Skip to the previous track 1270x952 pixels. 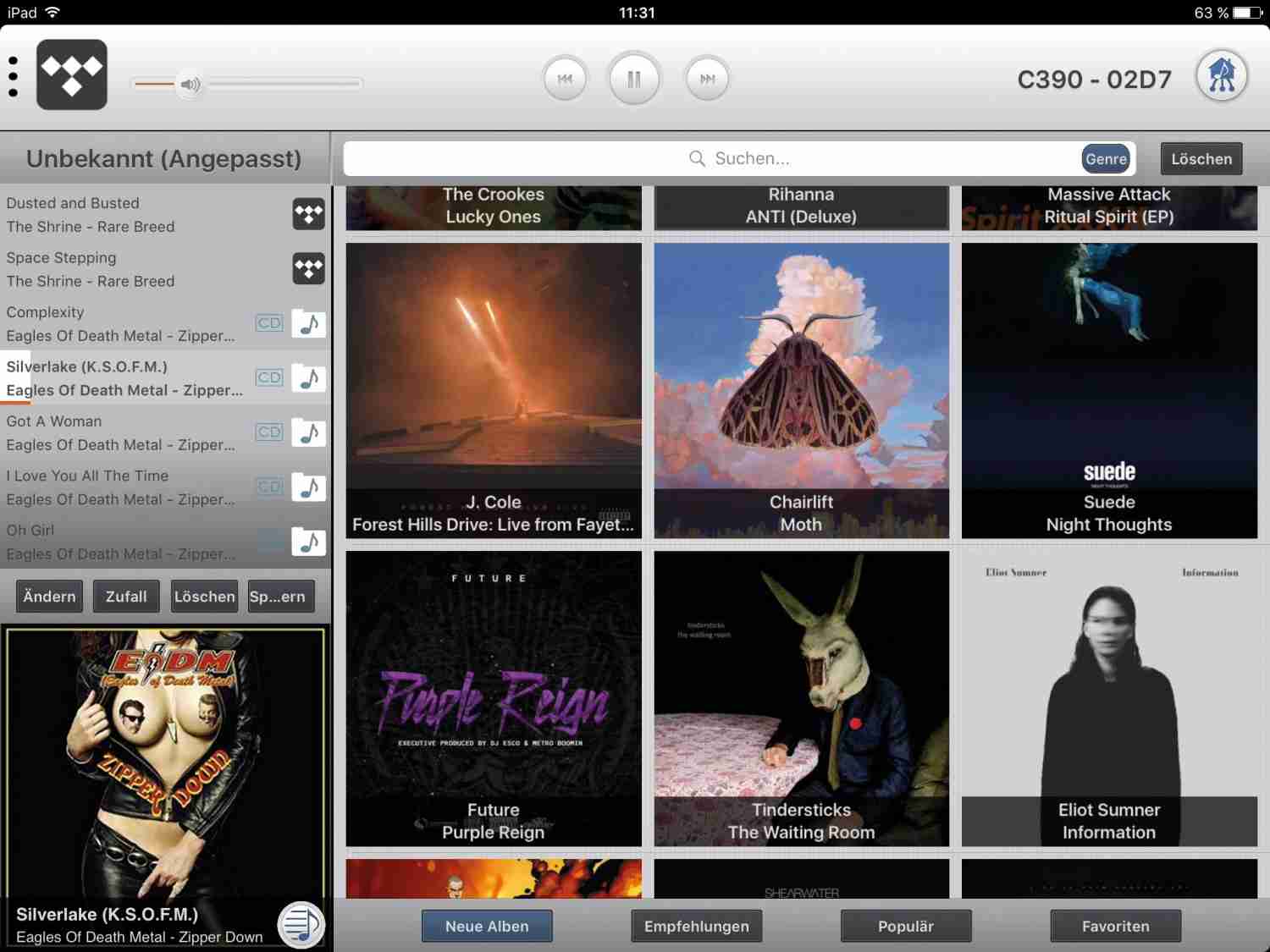pyautogui.click(x=565, y=79)
